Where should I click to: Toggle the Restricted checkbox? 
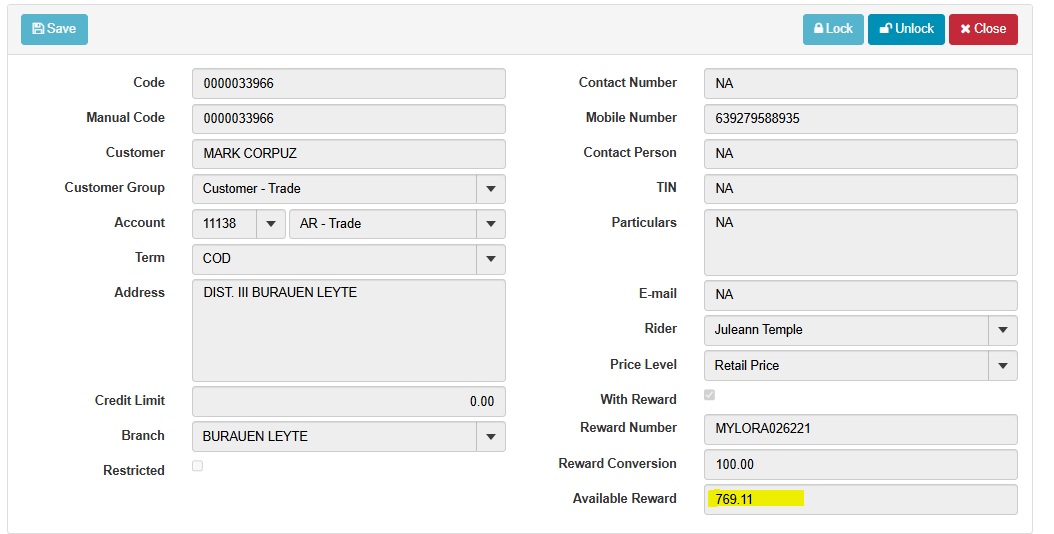(197, 466)
